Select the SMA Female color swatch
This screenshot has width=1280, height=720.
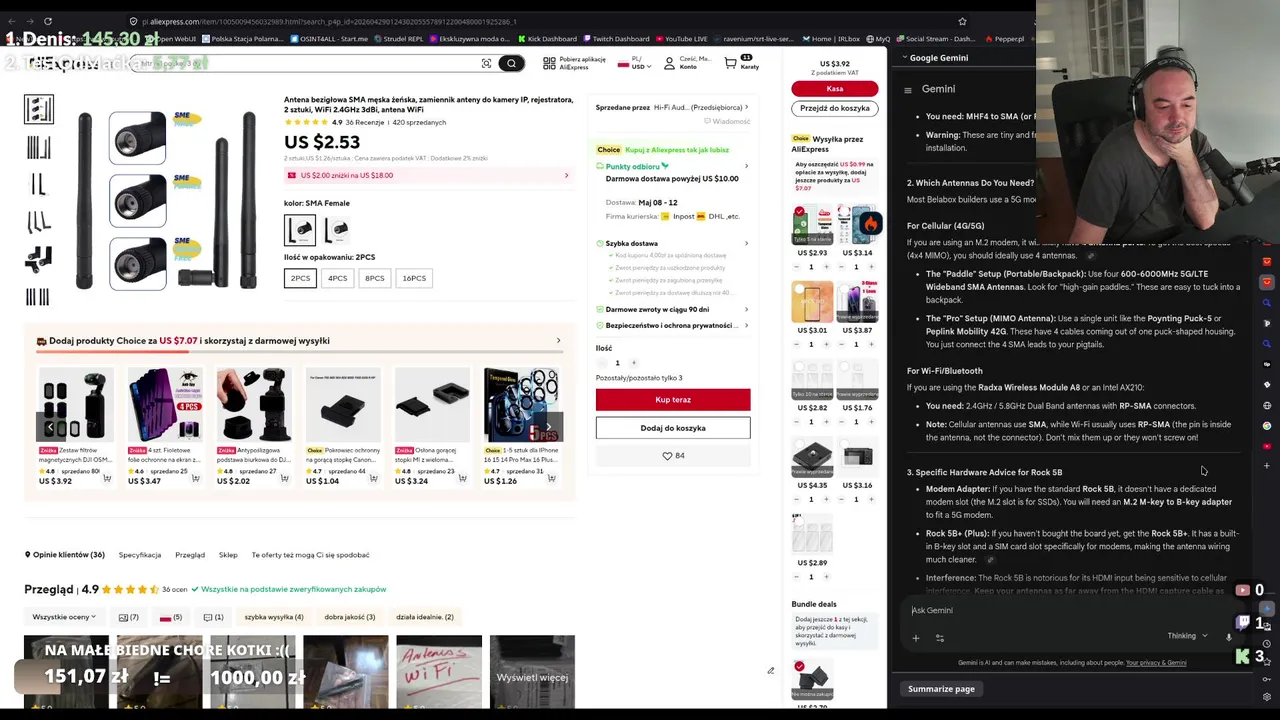tap(300, 229)
